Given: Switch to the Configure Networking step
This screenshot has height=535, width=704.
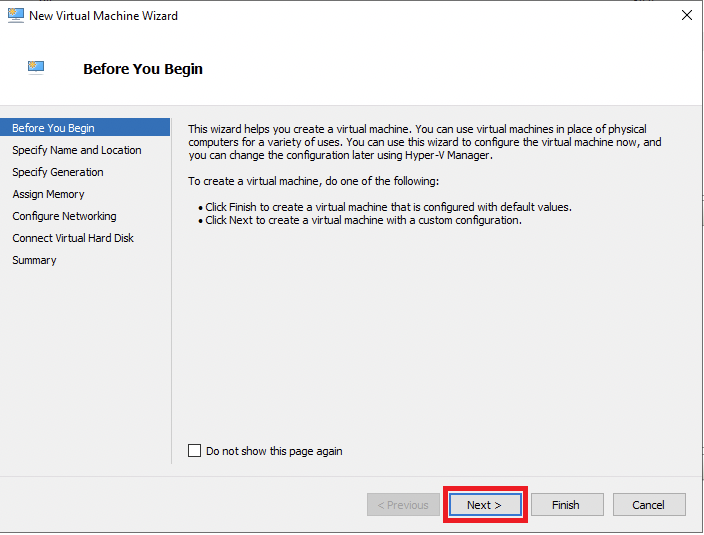Looking at the screenshot, I should point(64,216).
